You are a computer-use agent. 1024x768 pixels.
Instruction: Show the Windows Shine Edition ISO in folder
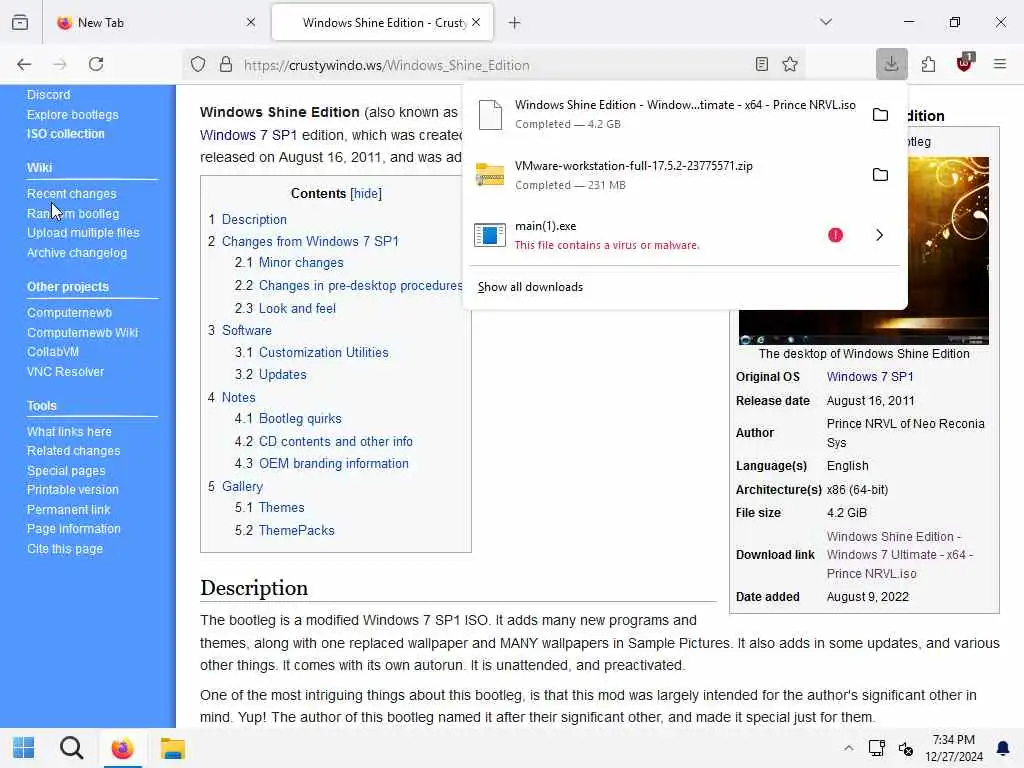tap(880, 115)
